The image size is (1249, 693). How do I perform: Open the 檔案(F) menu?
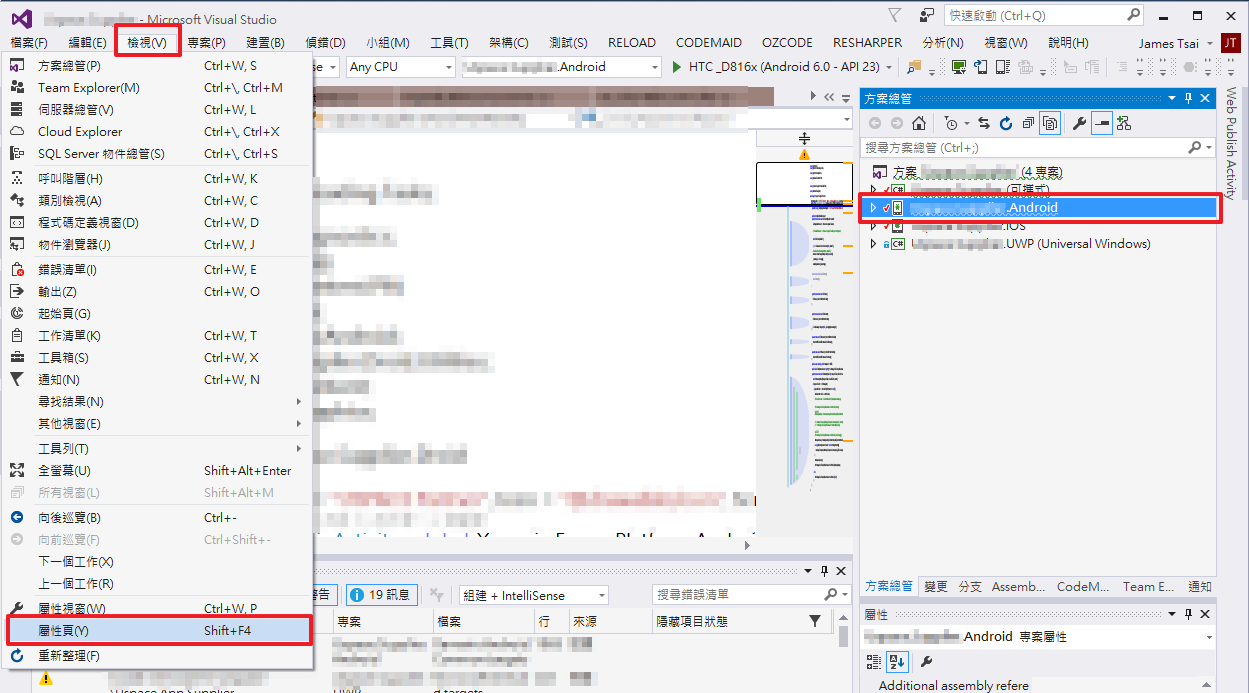[x=29, y=43]
